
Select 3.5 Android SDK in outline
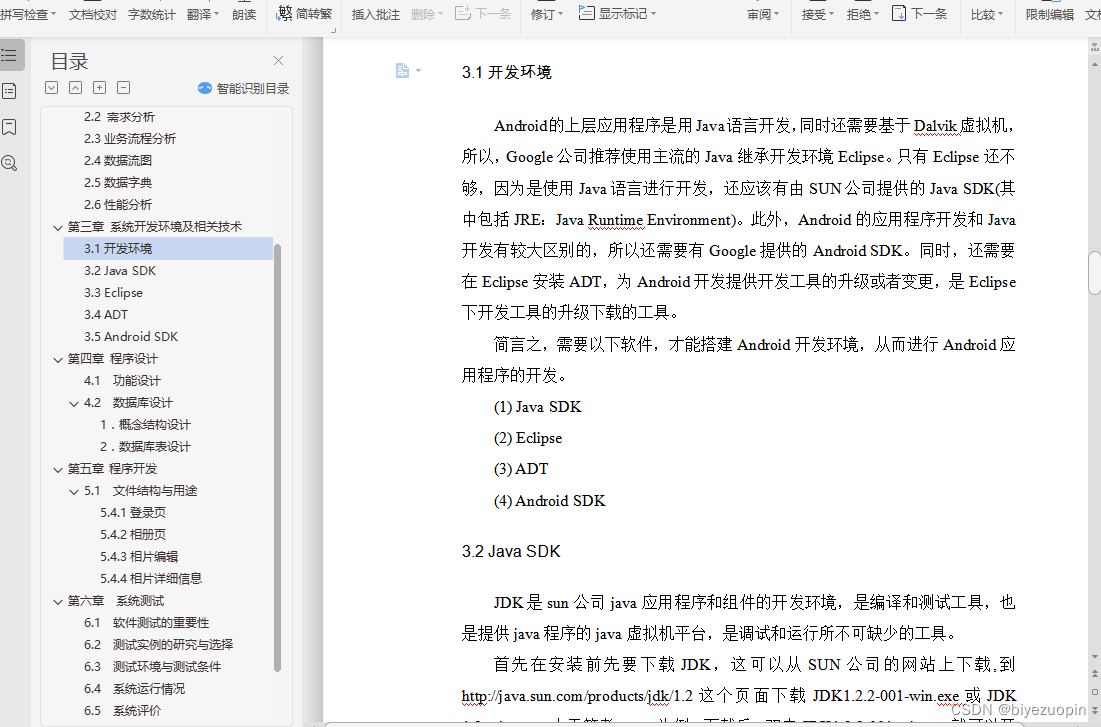coord(131,336)
